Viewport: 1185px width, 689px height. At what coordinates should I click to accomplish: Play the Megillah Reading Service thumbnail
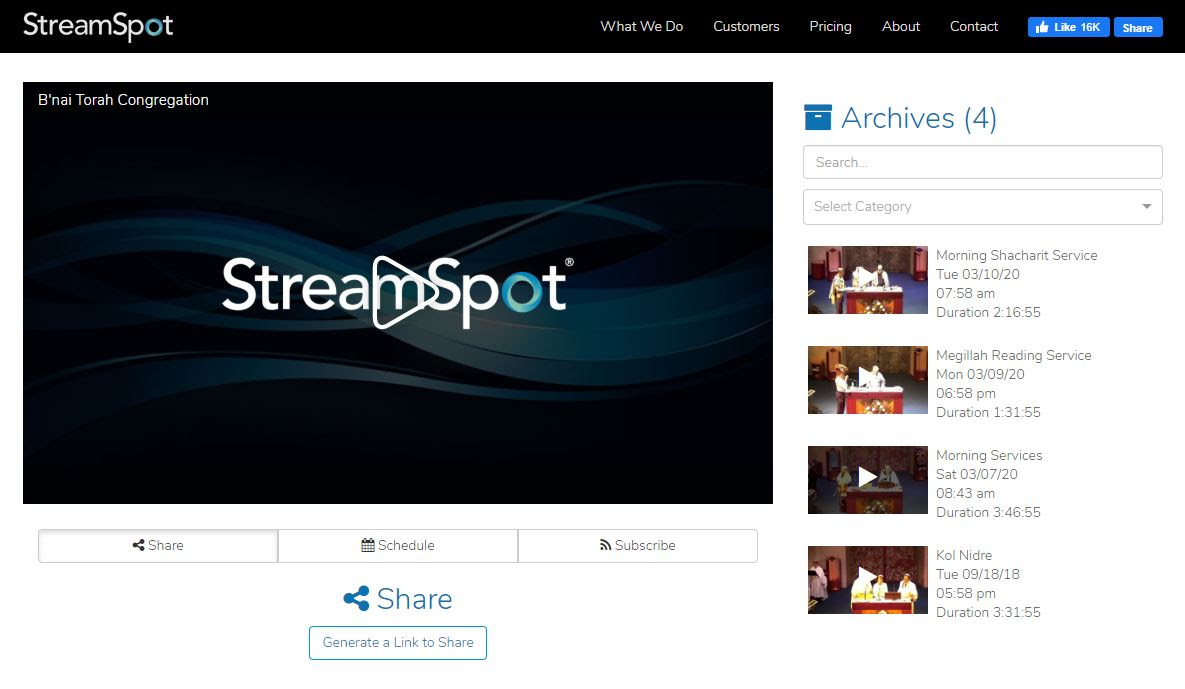tap(868, 380)
